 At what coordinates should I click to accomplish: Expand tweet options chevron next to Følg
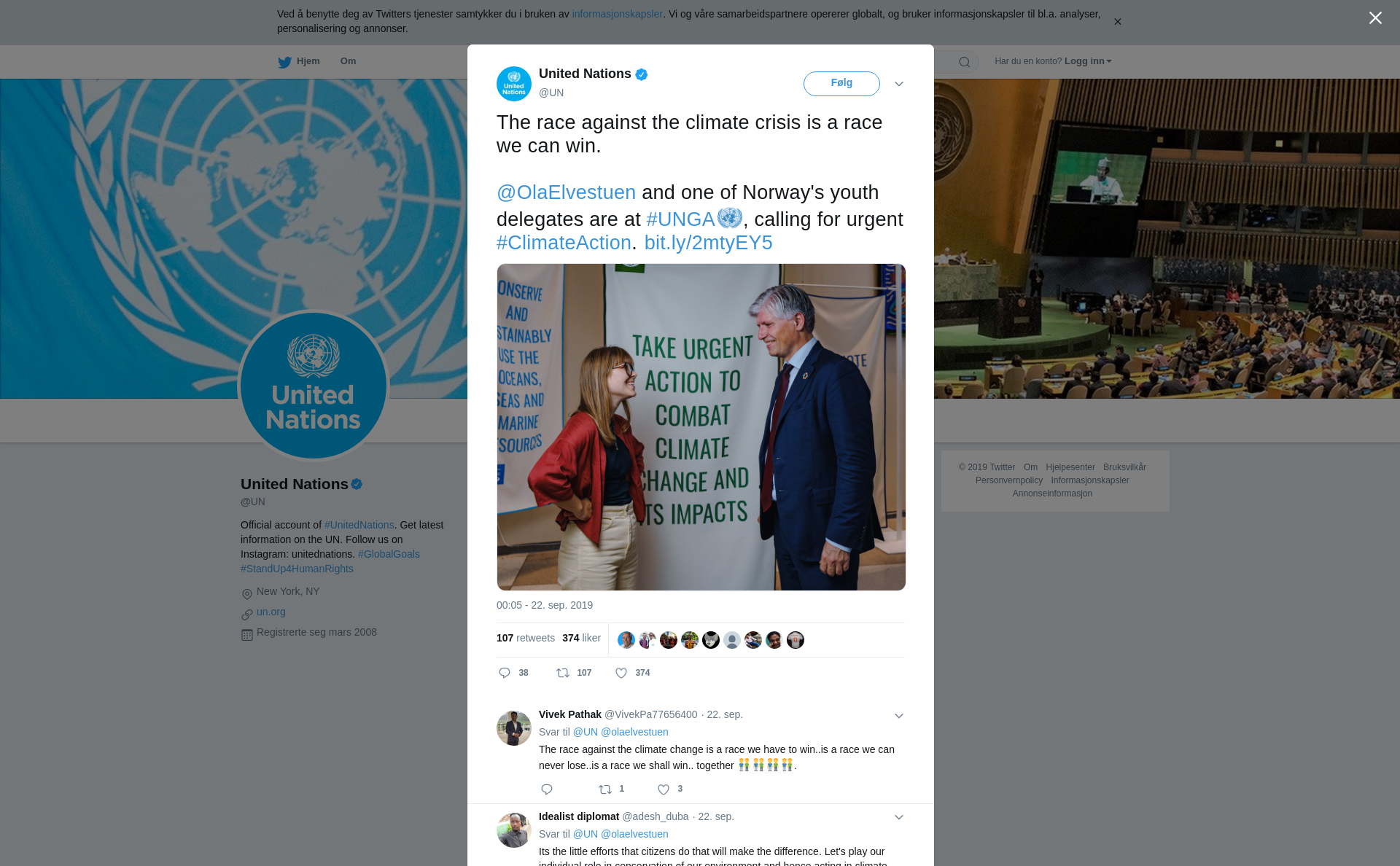click(x=899, y=84)
